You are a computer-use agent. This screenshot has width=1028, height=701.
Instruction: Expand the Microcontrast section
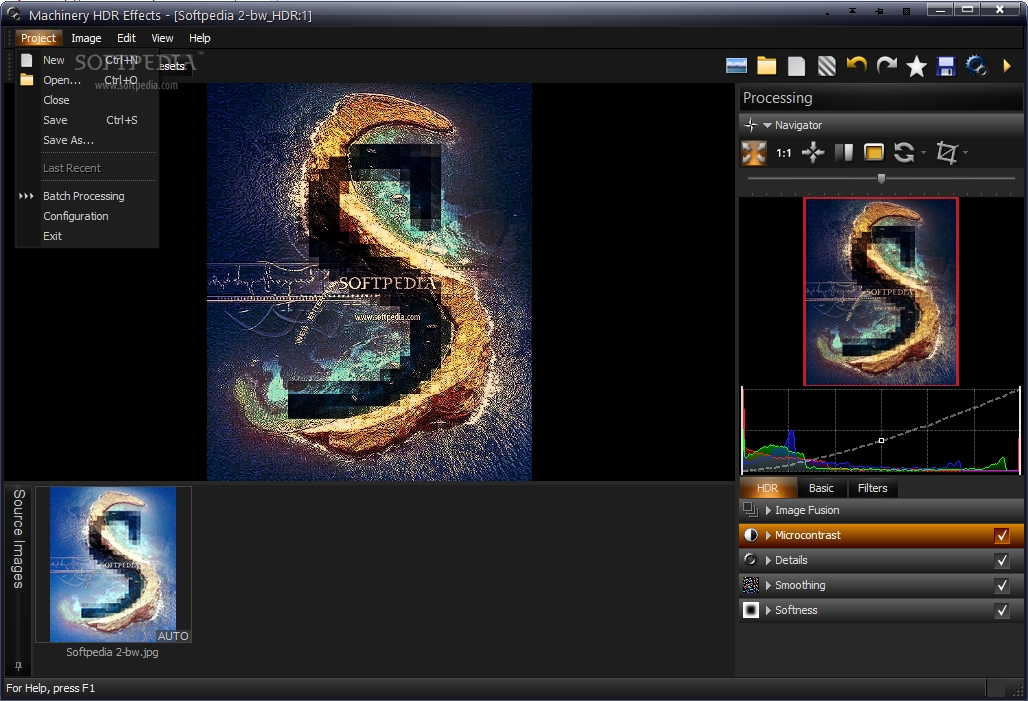[x=768, y=535]
